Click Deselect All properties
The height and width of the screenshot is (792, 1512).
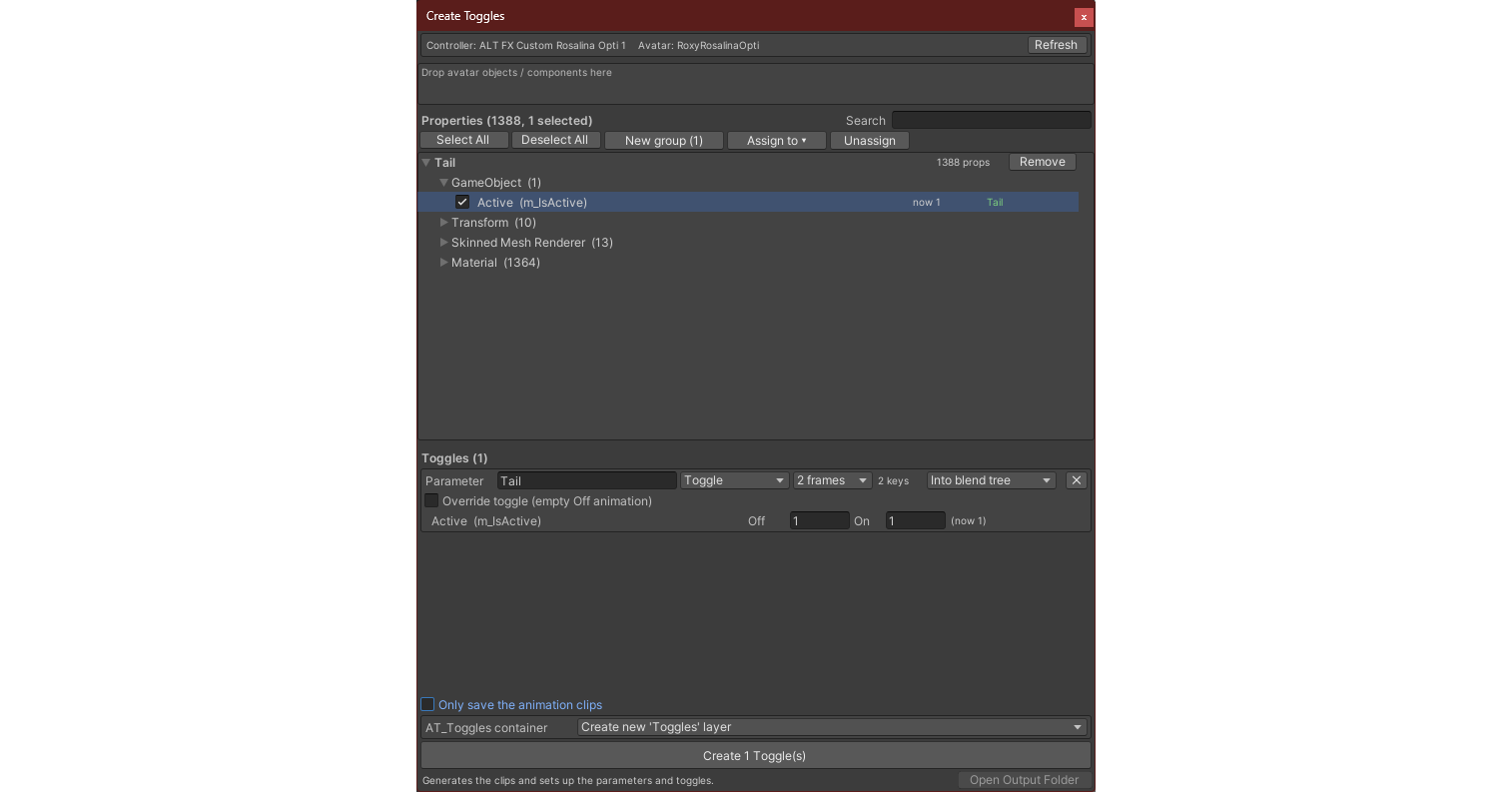click(554, 140)
